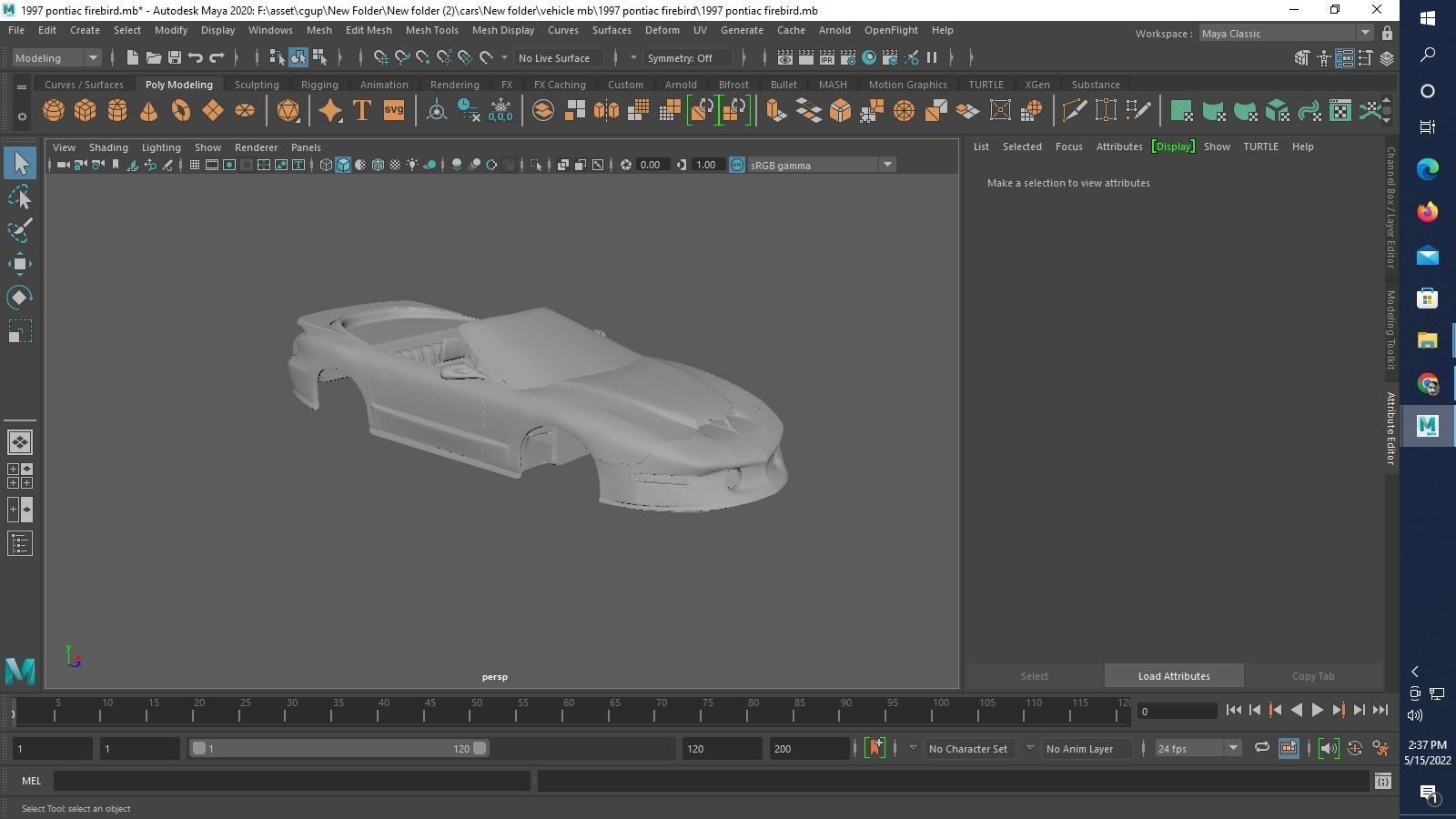
Task: Open the Workspace Maya Classic dropdown
Action: (x=1286, y=33)
